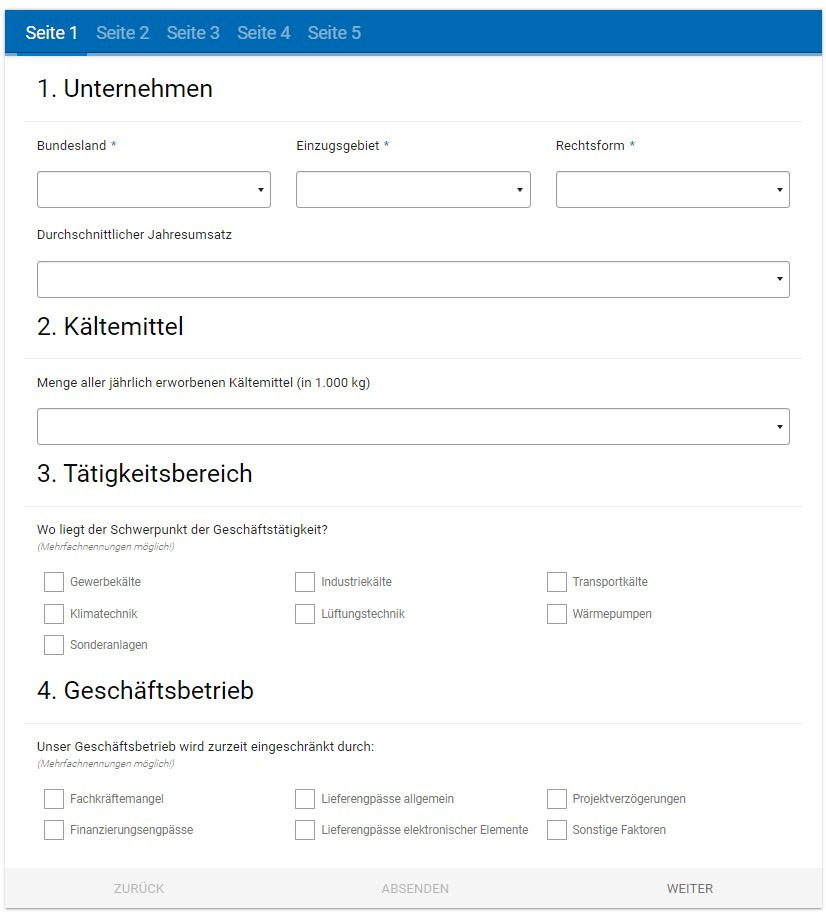Select Lüftungstechnik as a business focus
Screen dimensions: 826x912
pos(305,613)
